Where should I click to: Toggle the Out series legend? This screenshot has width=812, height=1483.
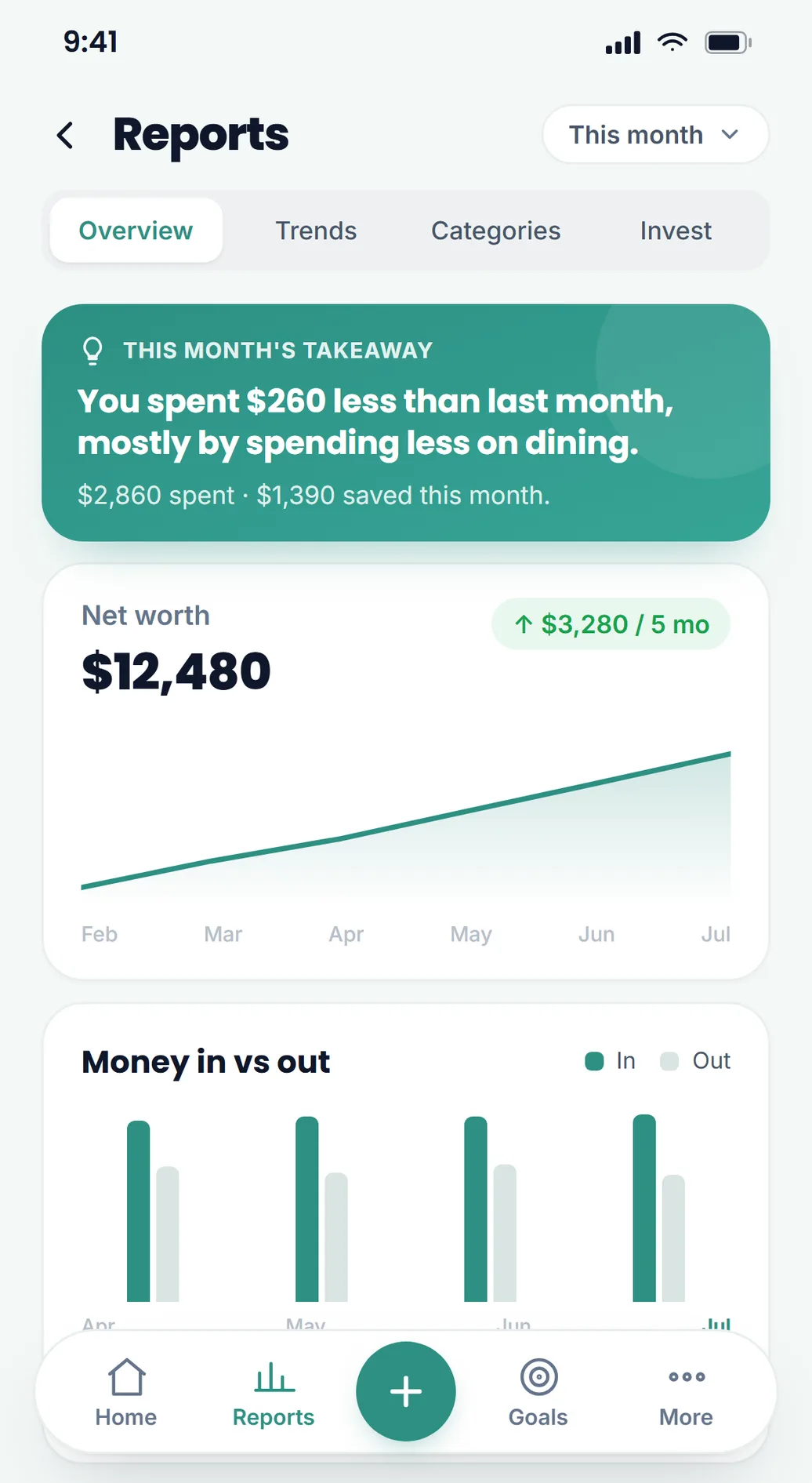(x=695, y=1061)
